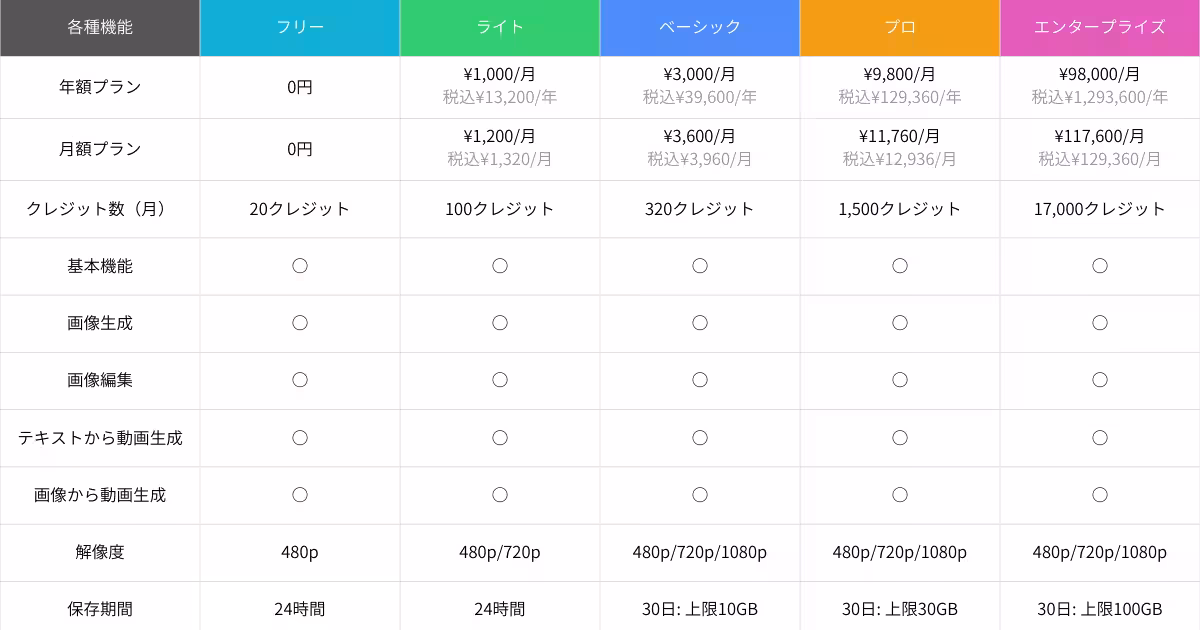Viewport: 1200px width, 630px height.
Task: Click the 基本機能 circle in フリー column
Action: click(x=300, y=266)
